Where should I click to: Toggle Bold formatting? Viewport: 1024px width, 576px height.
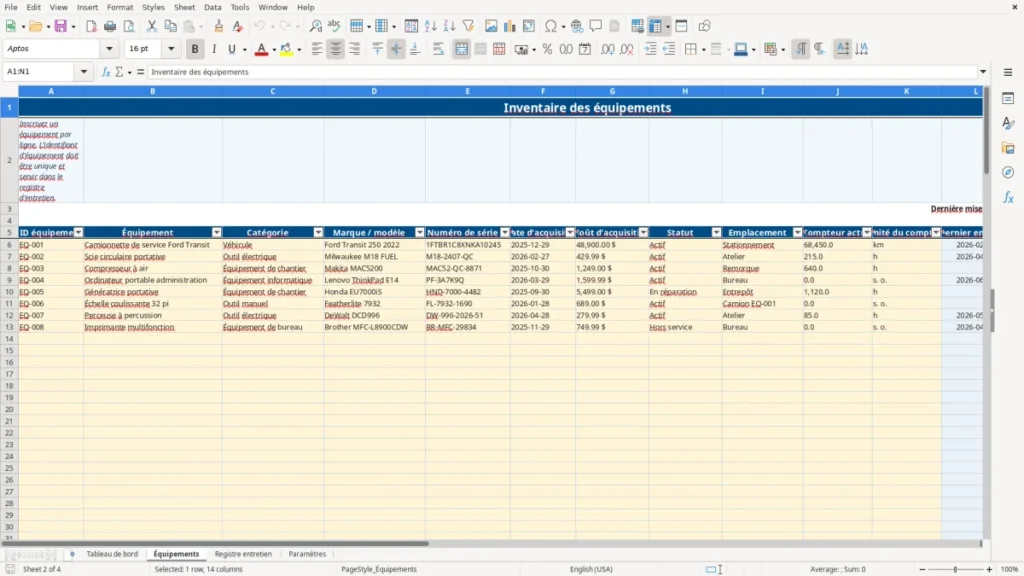pos(195,49)
